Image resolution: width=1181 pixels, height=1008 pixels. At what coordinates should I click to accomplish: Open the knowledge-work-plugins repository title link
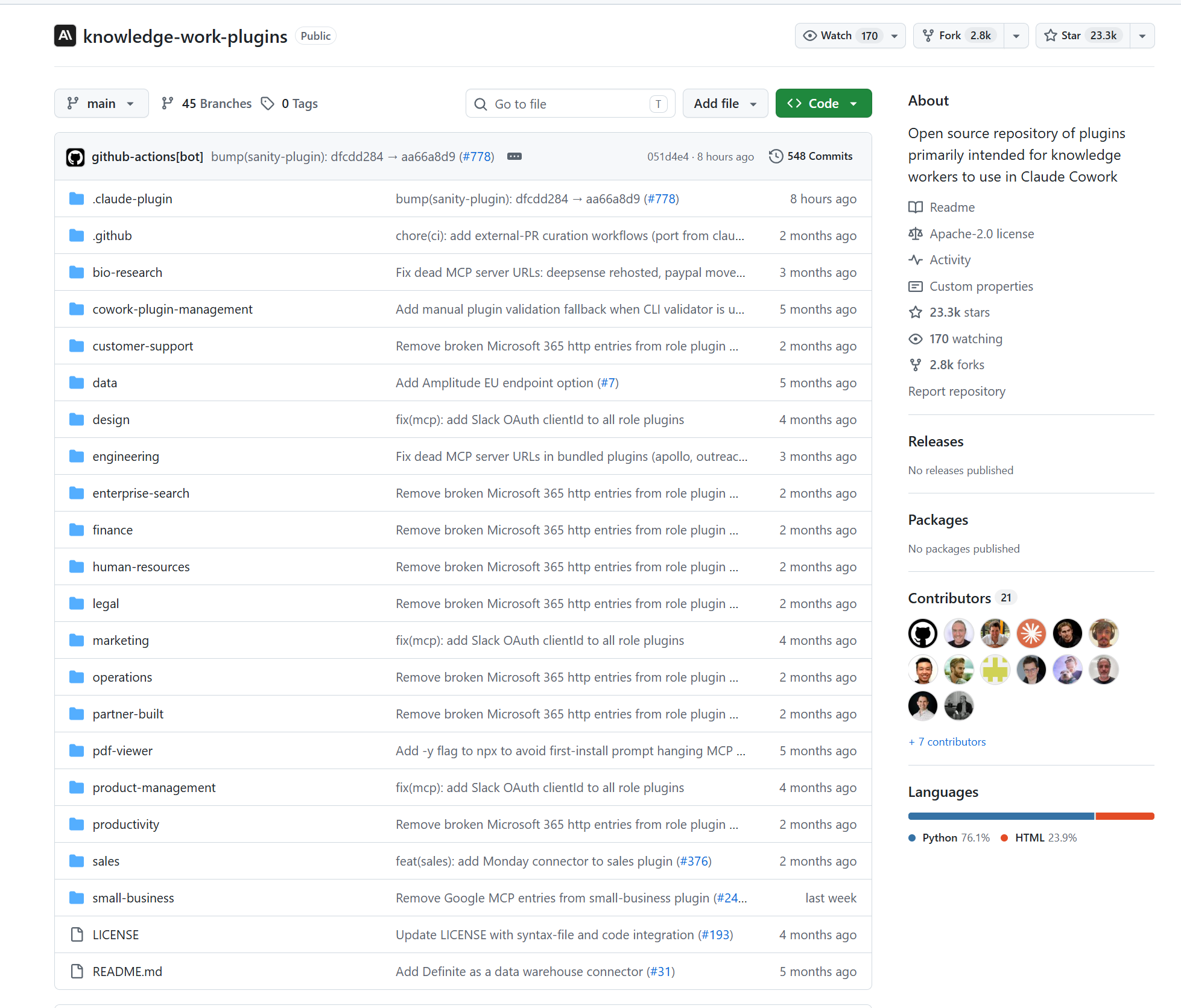pos(185,36)
